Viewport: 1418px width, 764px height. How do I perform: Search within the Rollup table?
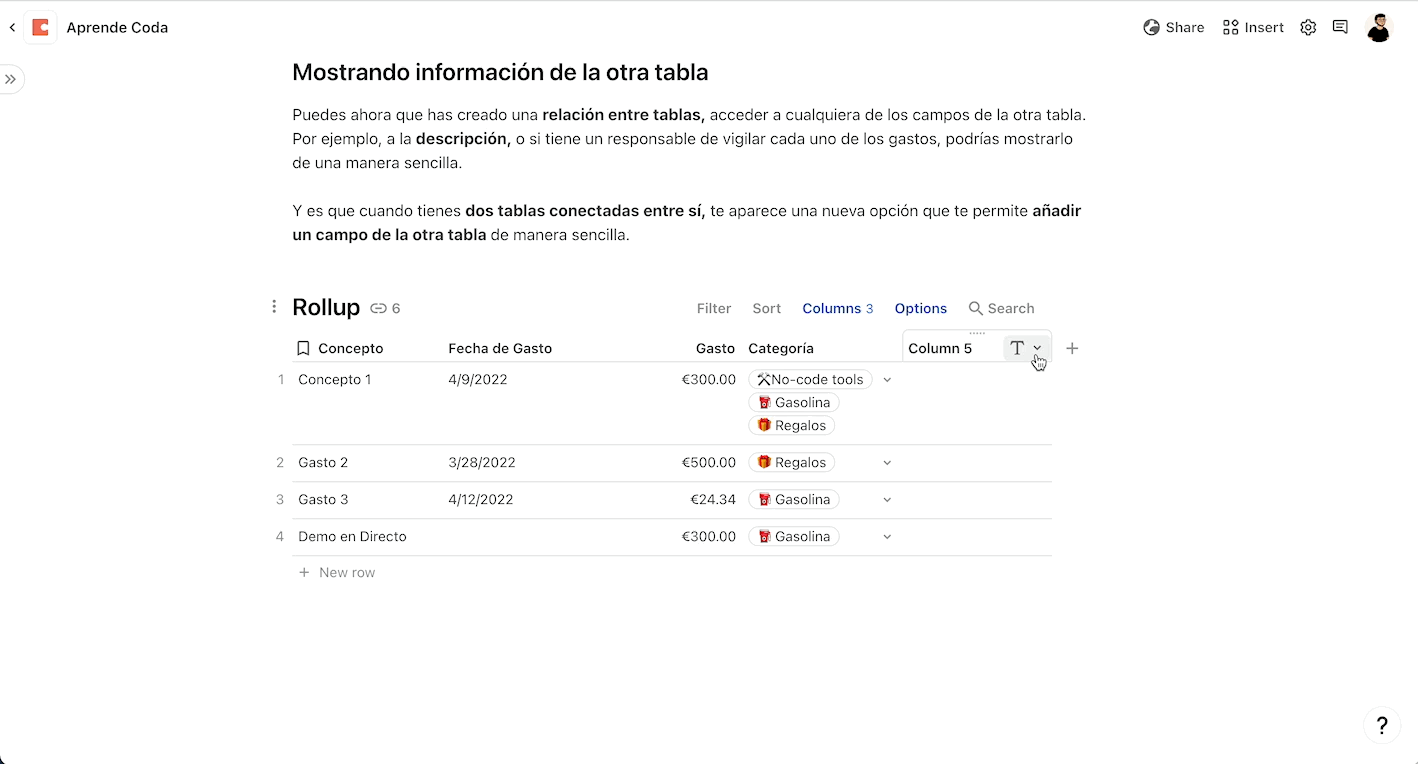click(x=1001, y=308)
